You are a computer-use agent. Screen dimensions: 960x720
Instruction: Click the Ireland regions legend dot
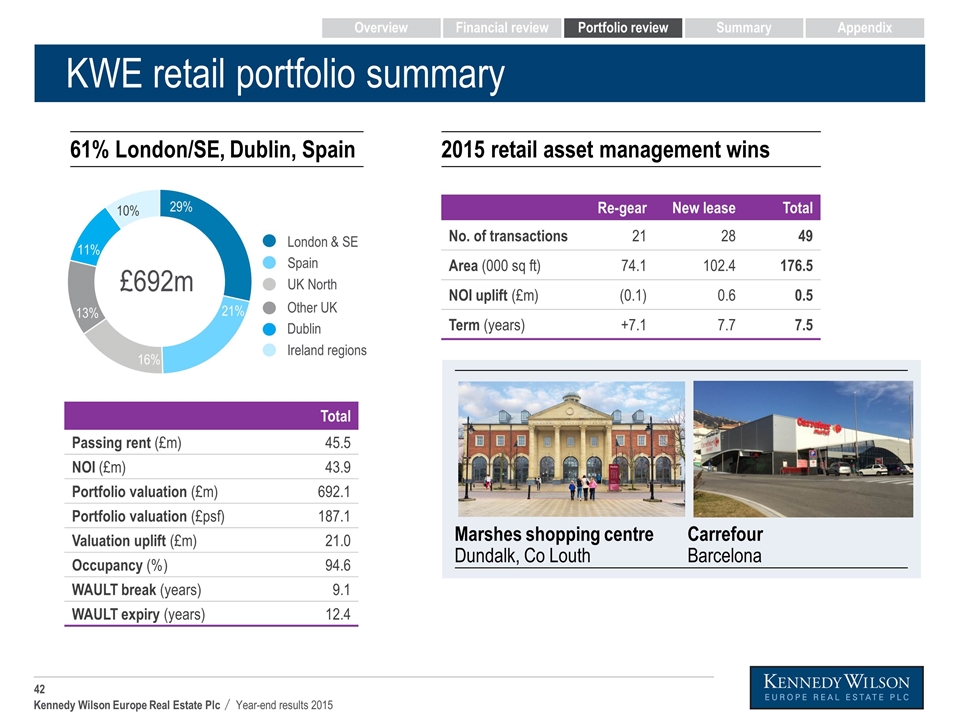269,350
